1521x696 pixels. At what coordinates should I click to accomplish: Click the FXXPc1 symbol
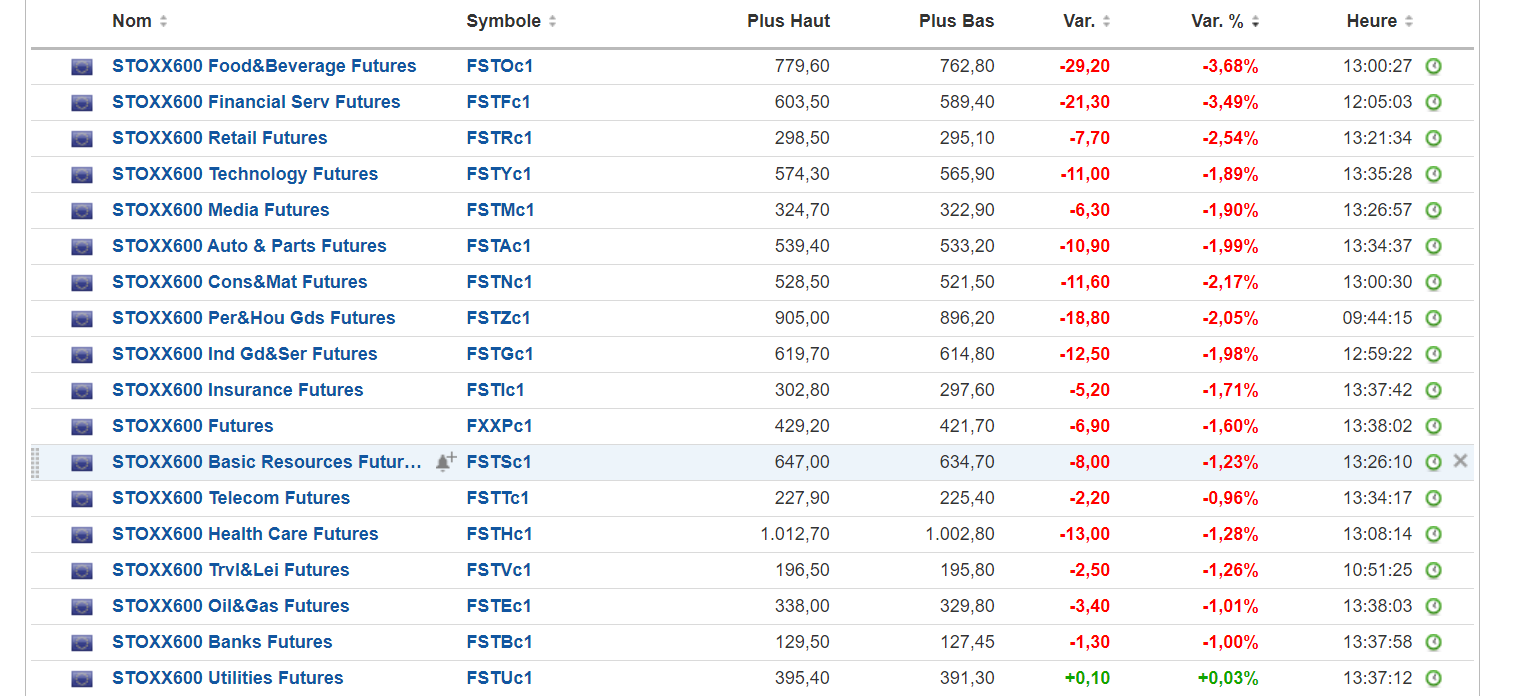(x=499, y=426)
